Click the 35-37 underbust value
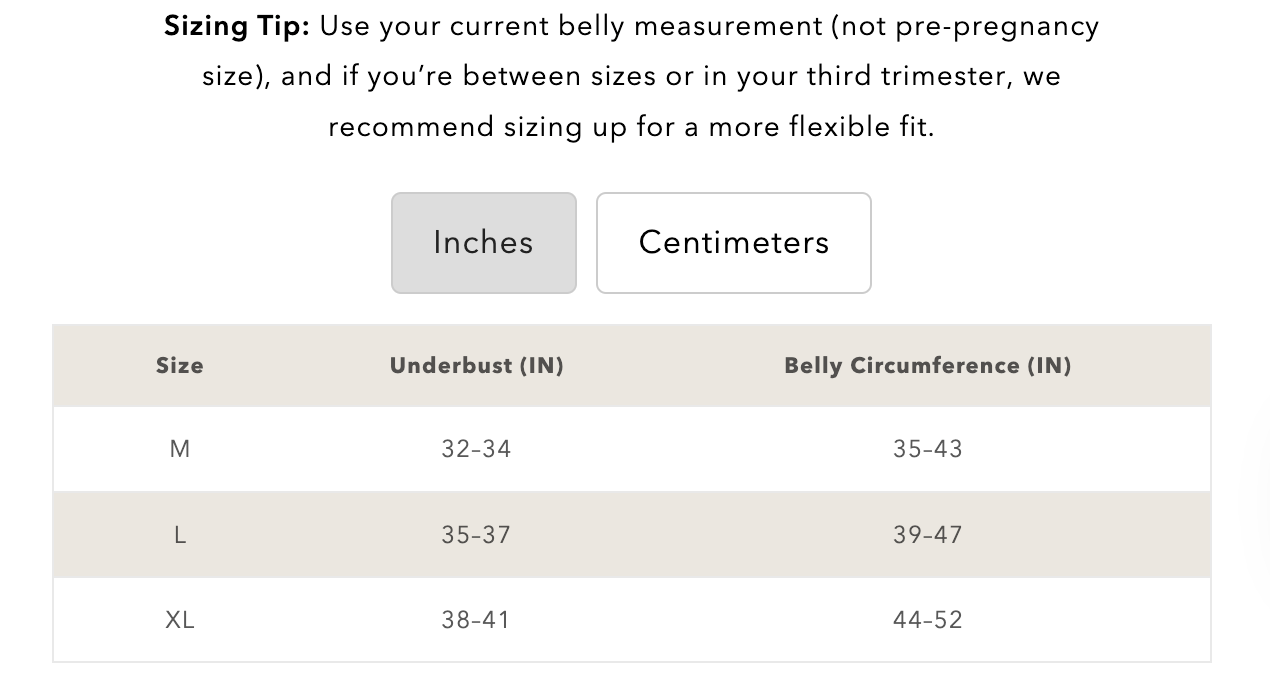The height and width of the screenshot is (700, 1270). pyautogui.click(x=477, y=535)
